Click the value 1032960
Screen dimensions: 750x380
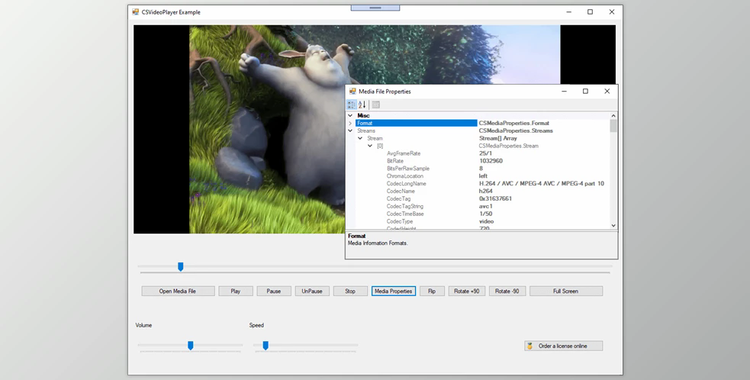pyautogui.click(x=491, y=161)
